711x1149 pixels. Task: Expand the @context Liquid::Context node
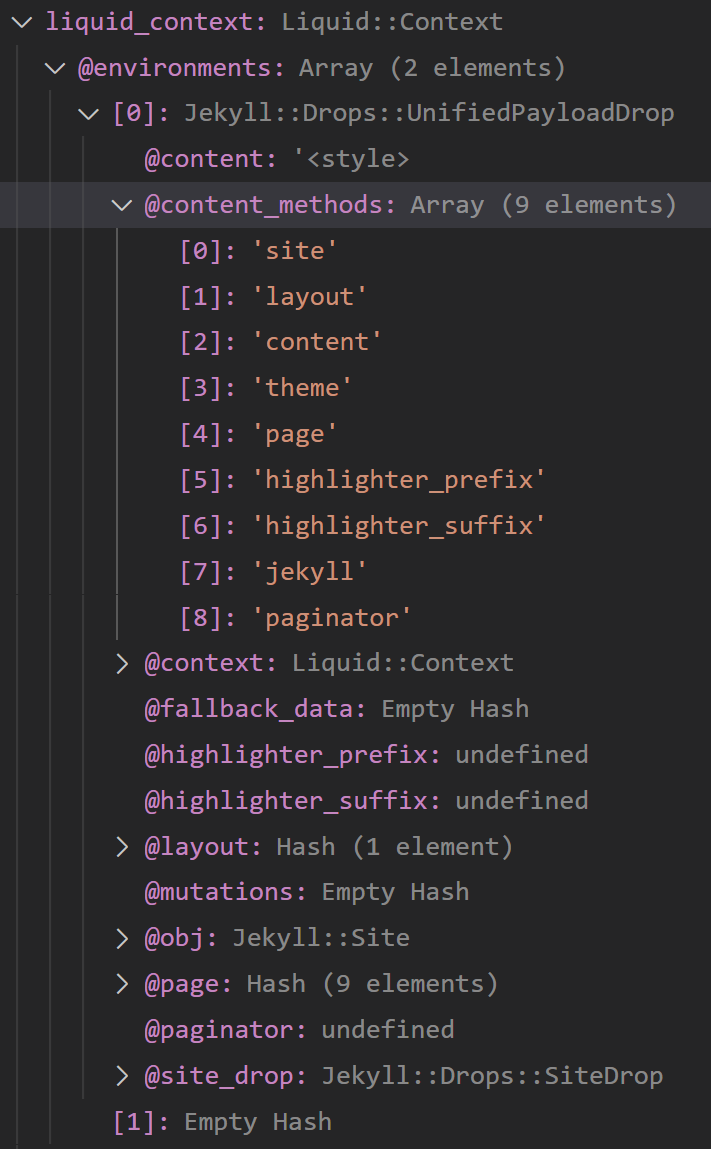[123, 663]
